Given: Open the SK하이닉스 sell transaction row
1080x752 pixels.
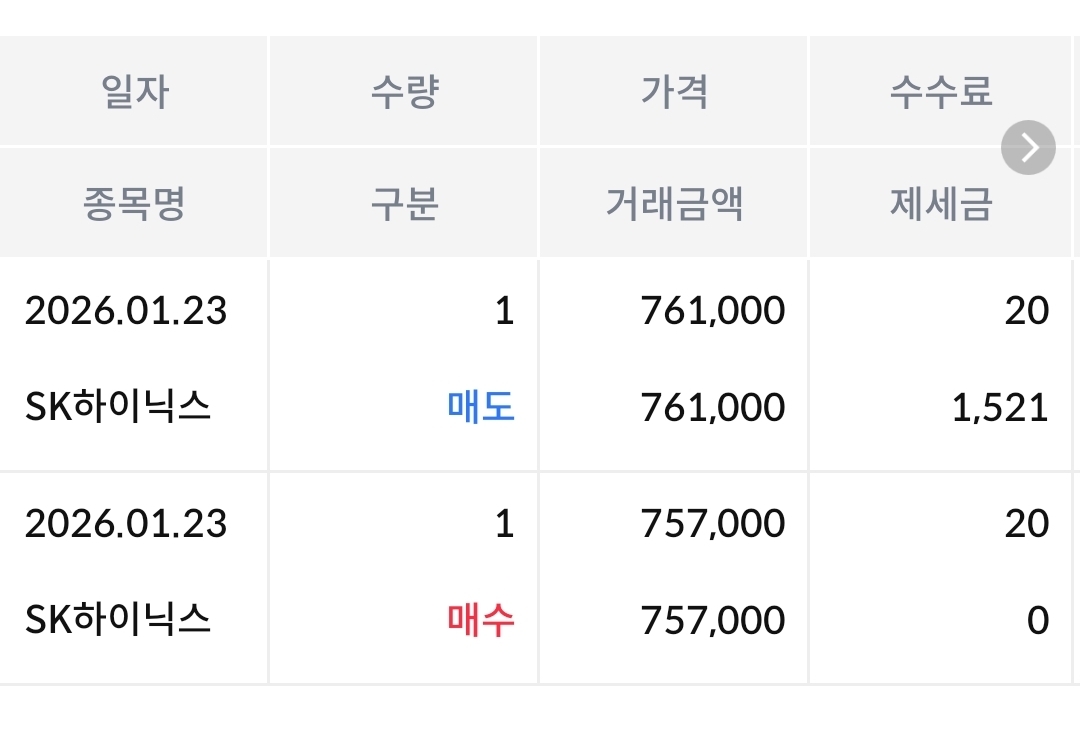Looking at the screenshot, I should tap(119, 408).
